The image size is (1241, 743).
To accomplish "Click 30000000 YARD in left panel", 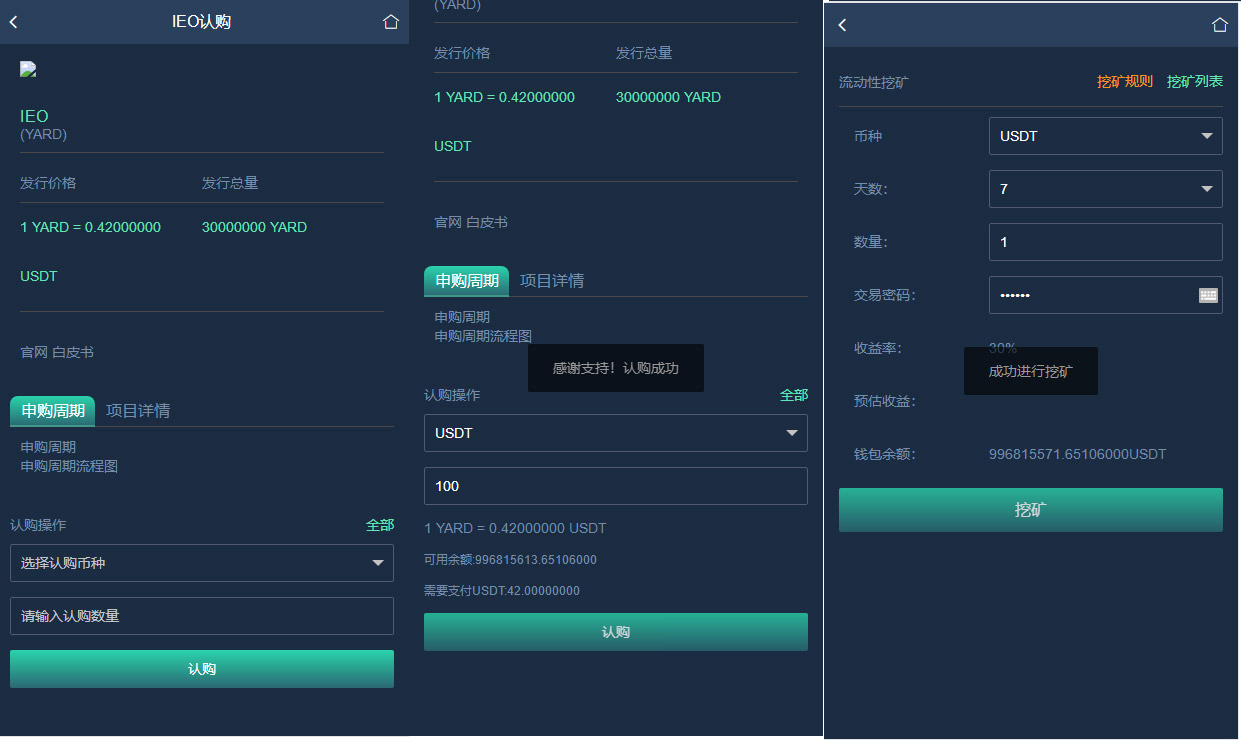I will coord(254,227).
